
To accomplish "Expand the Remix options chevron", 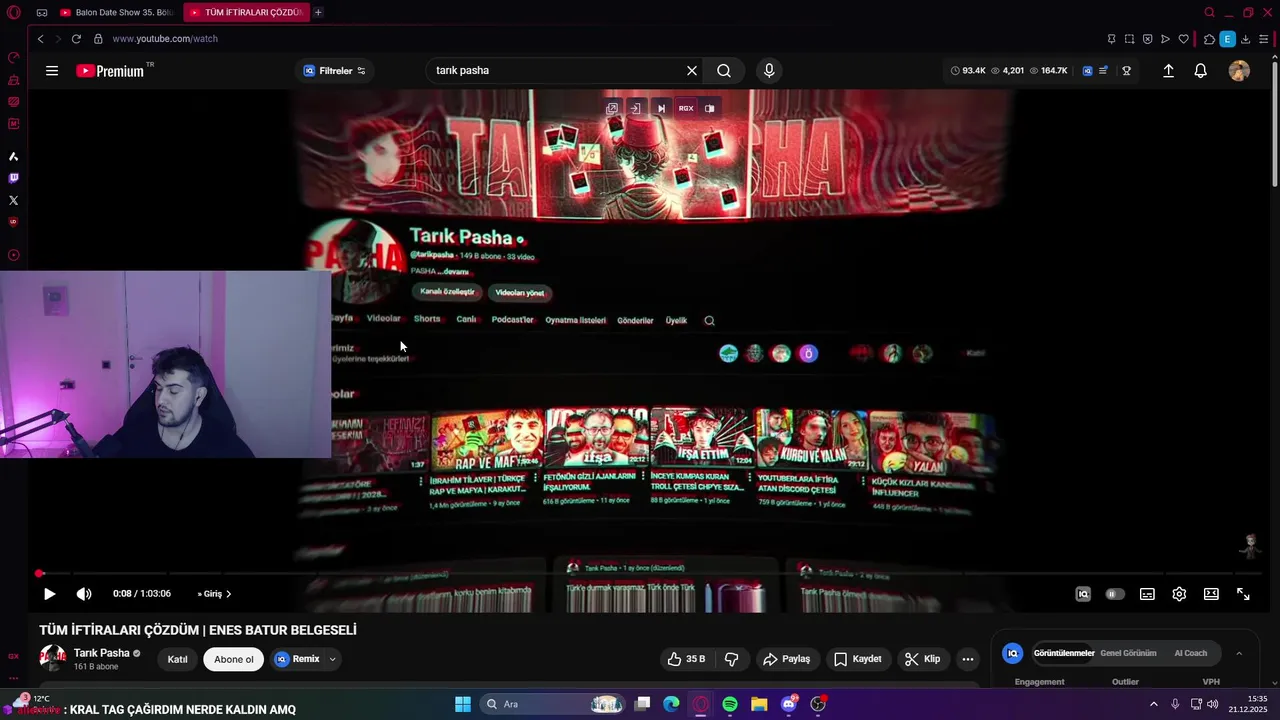I will [x=332, y=659].
